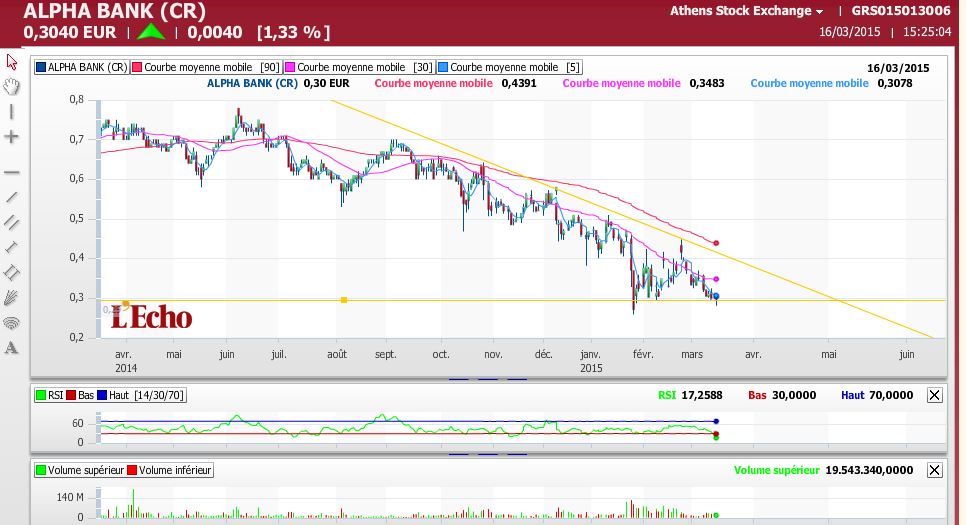Image resolution: width=966 pixels, height=525 pixels.
Task: Close the Volume indicator panel
Action: click(x=934, y=470)
